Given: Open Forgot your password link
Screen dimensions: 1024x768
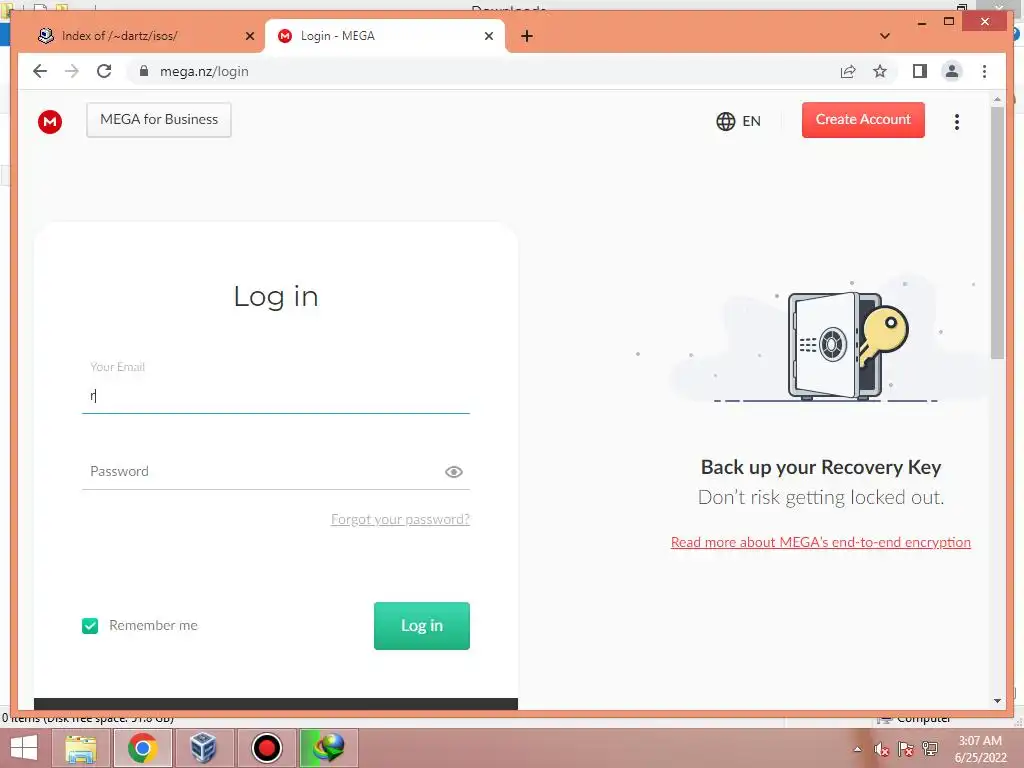Looking at the screenshot, I should click(400, 519).
